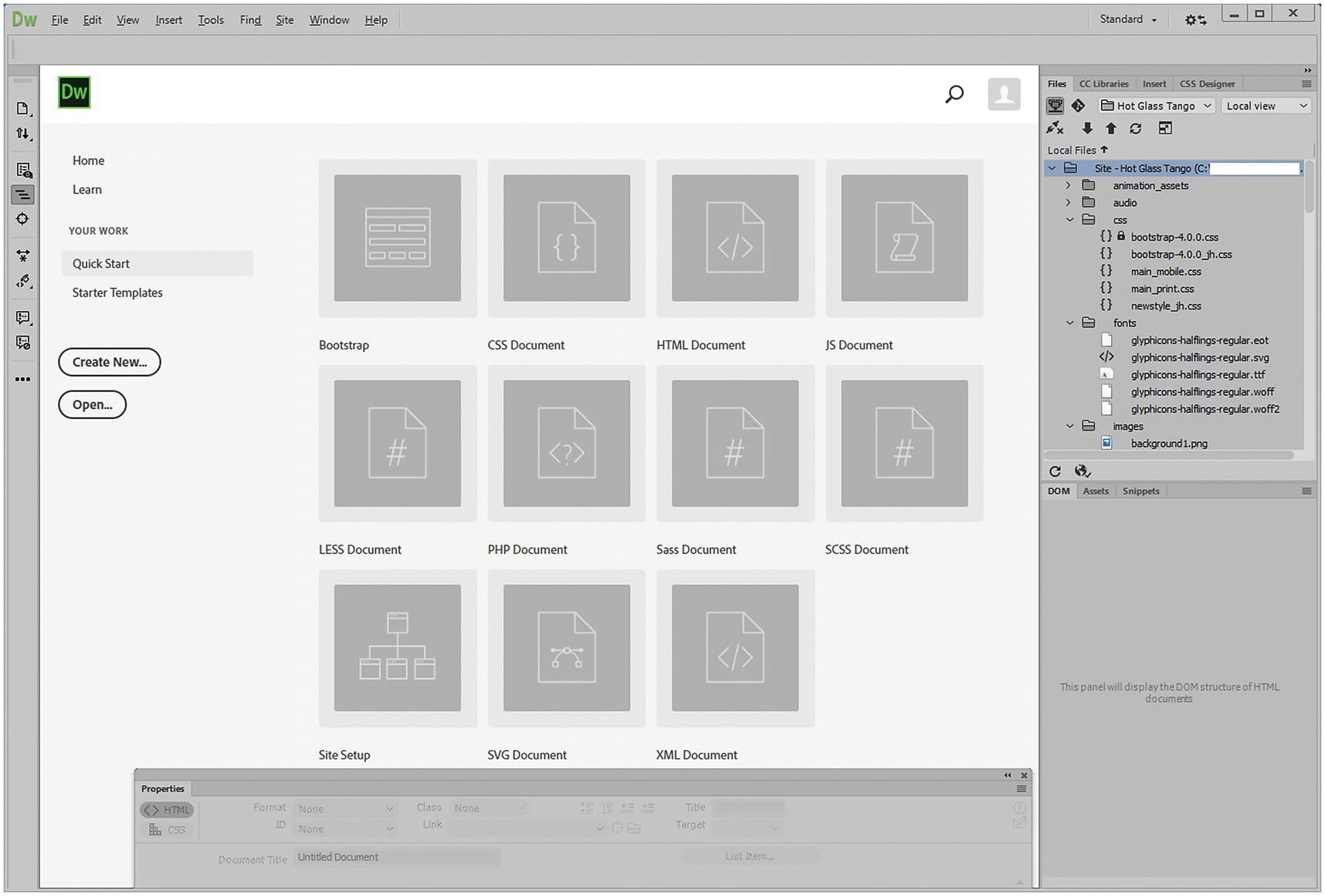Click the File Management arrows icon
Screen dimensions: 1325x896
pos(22,134)
